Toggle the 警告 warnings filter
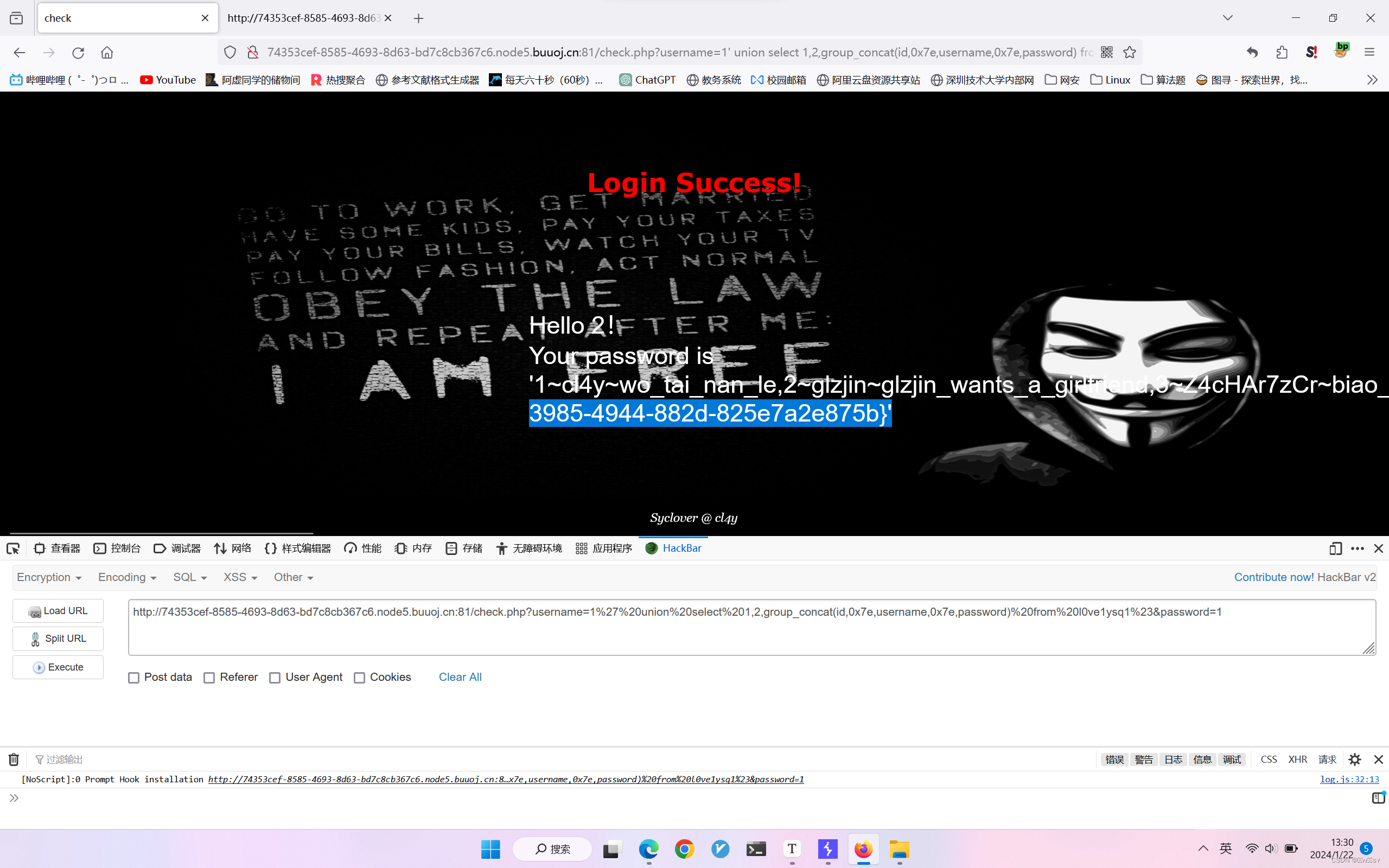Image resolution: width=1389 pixels, height=868 pixels. pos(1144,759)
